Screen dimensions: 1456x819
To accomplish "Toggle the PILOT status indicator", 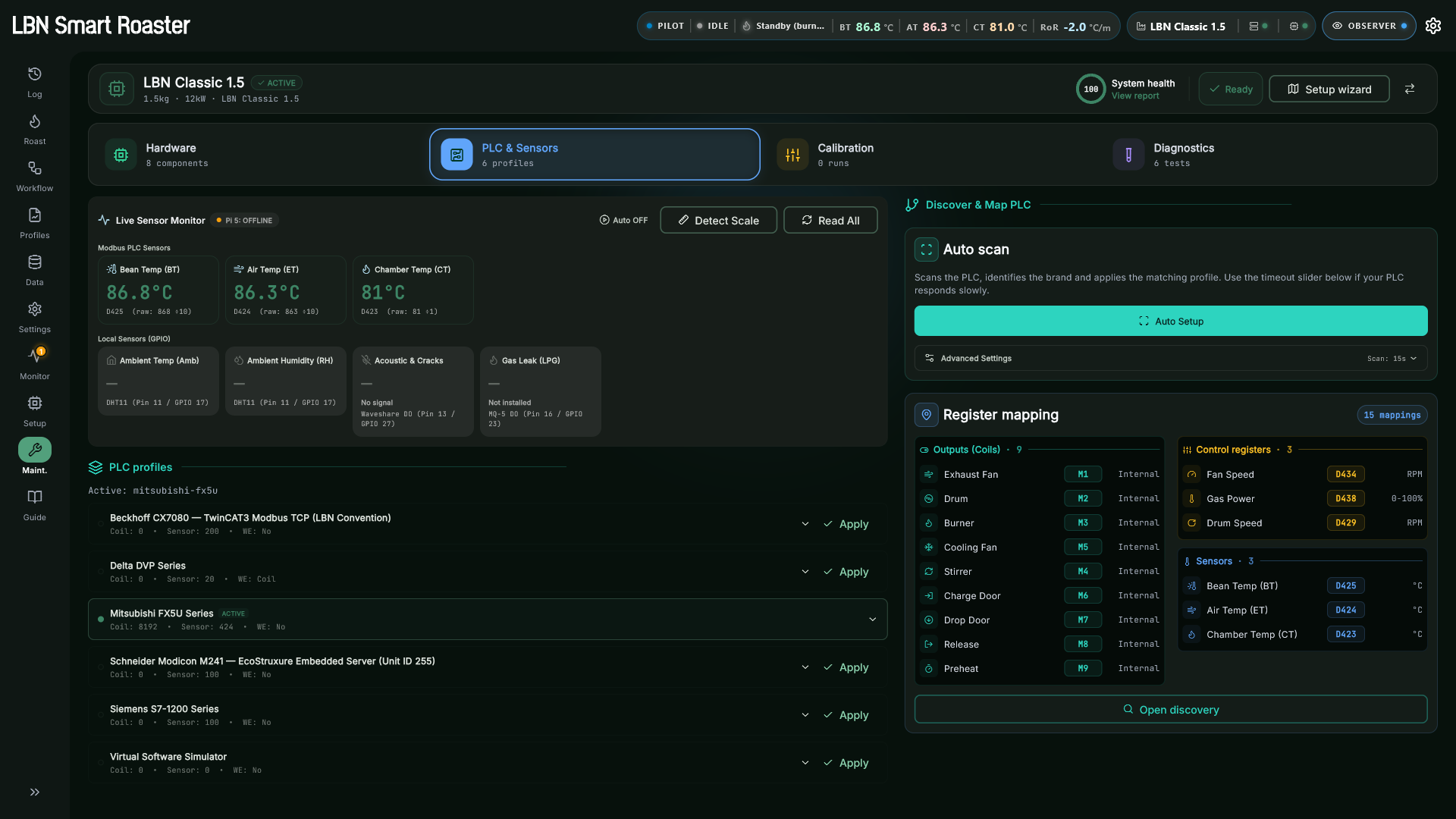I will [665, 26].
